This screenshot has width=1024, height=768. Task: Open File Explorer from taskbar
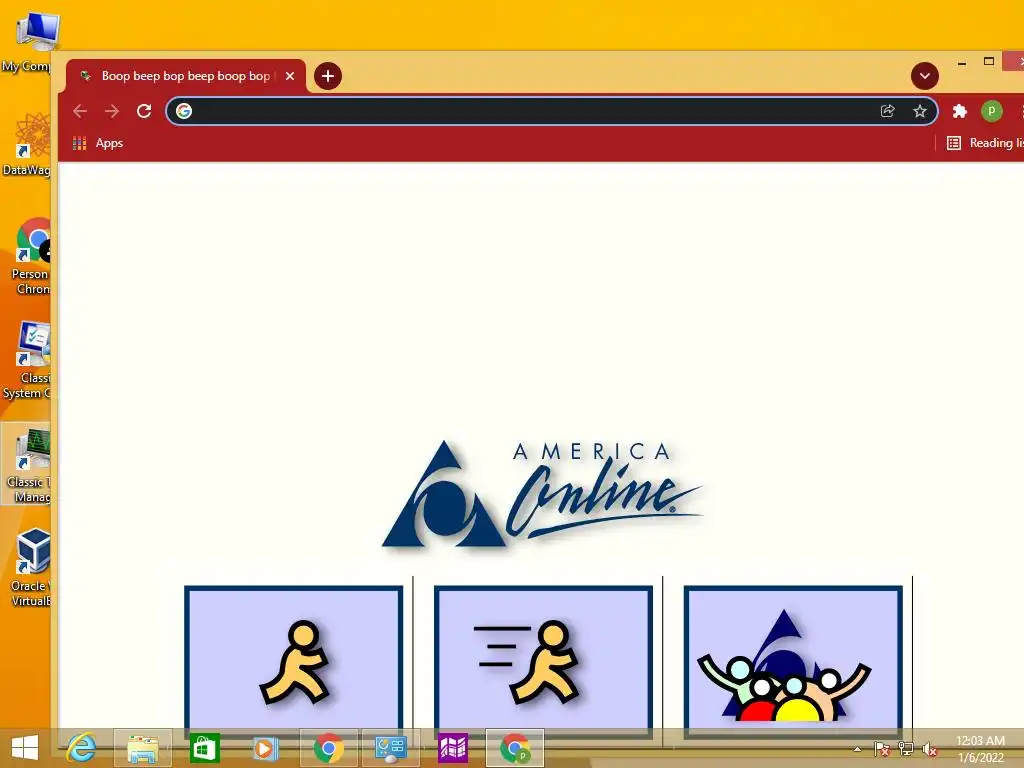[x=143, y=748]
